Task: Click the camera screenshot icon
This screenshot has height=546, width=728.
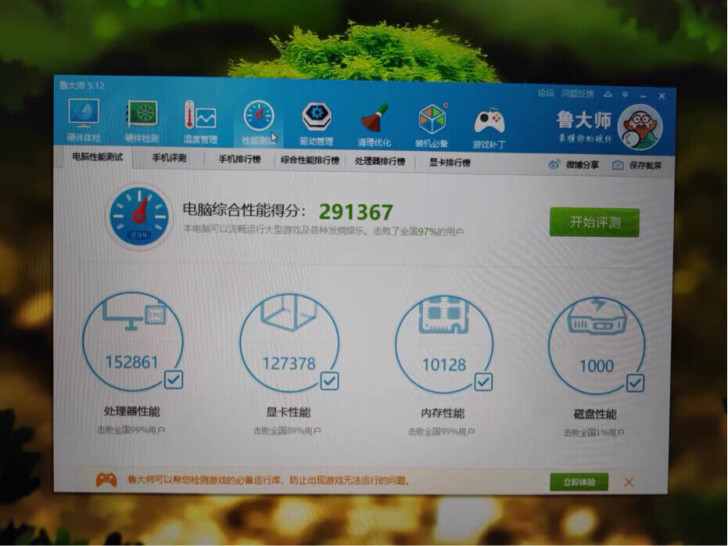Action: point(618,165)
